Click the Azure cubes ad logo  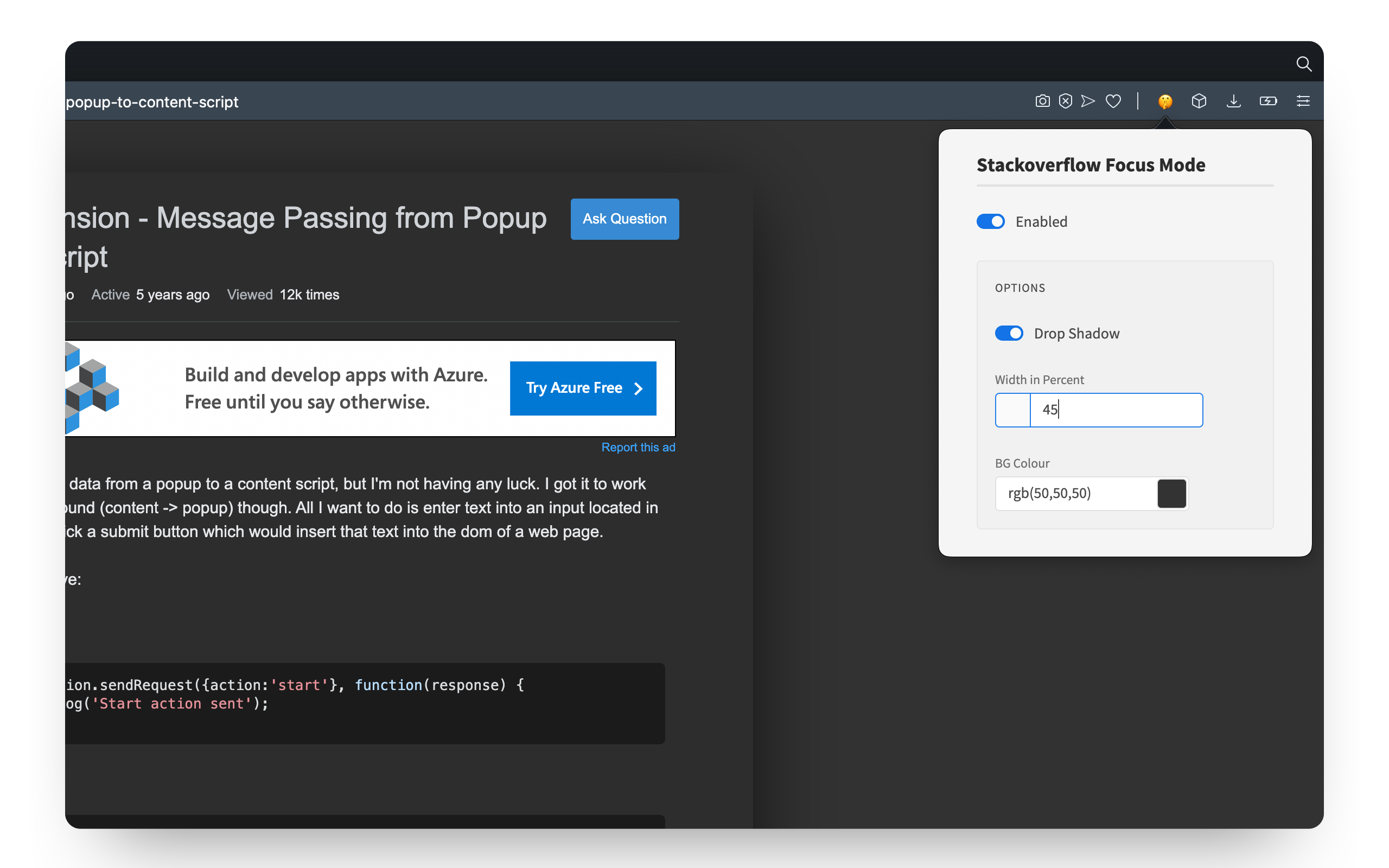91,388
